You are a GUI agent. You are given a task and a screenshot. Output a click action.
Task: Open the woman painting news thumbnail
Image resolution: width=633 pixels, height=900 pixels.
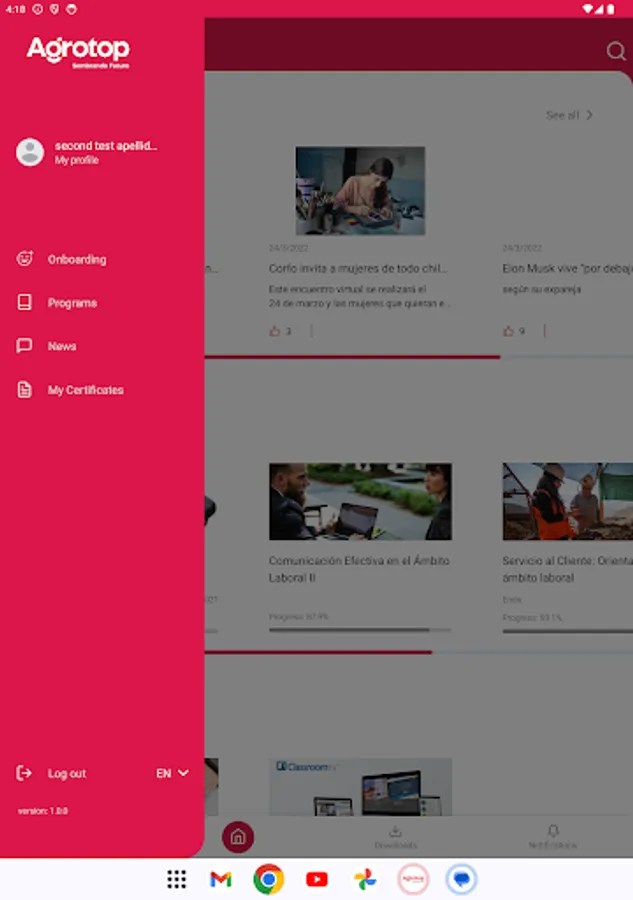click(x=360, y=191)
